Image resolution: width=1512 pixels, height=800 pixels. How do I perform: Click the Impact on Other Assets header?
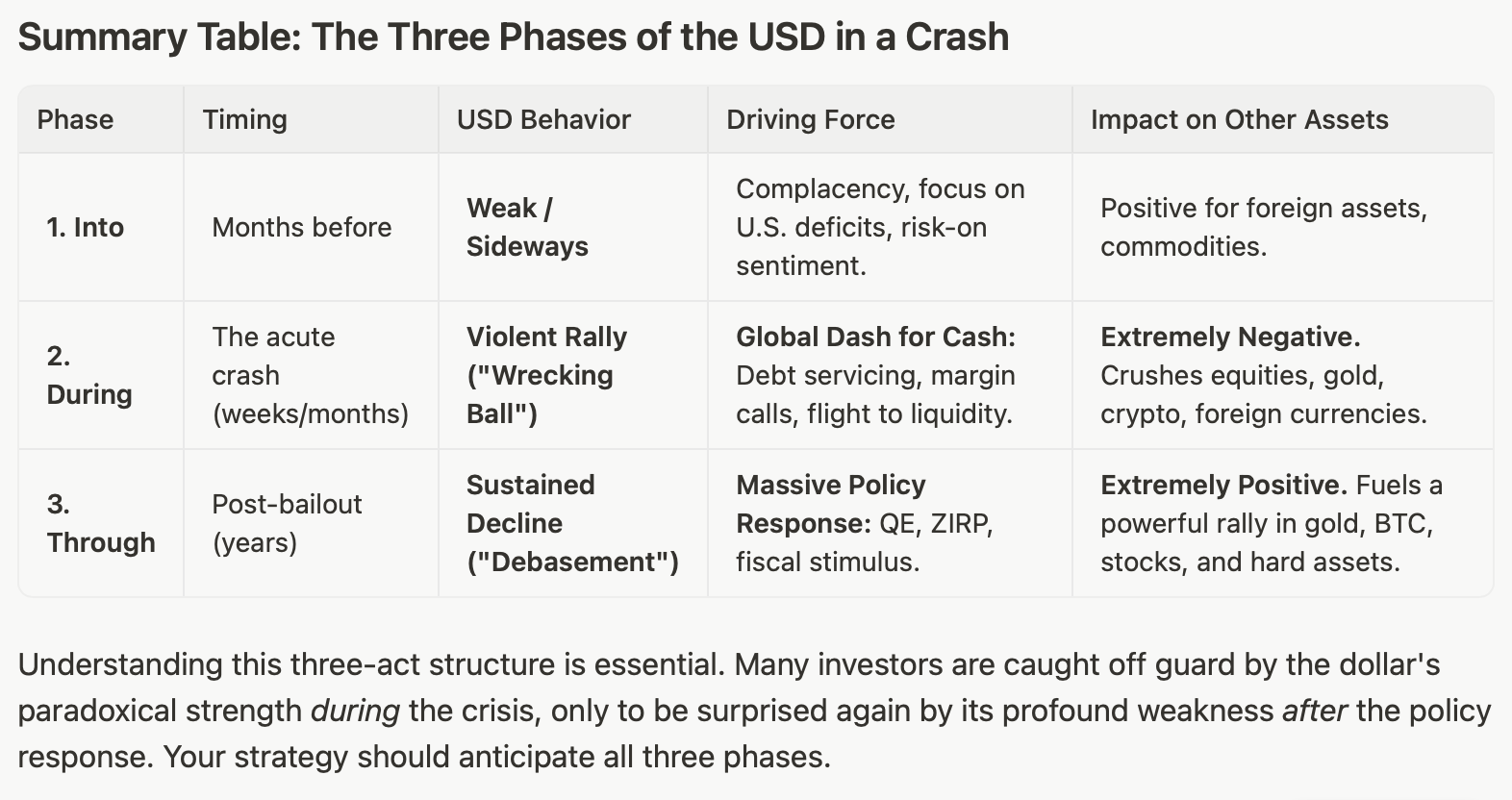pos(1239,119)
